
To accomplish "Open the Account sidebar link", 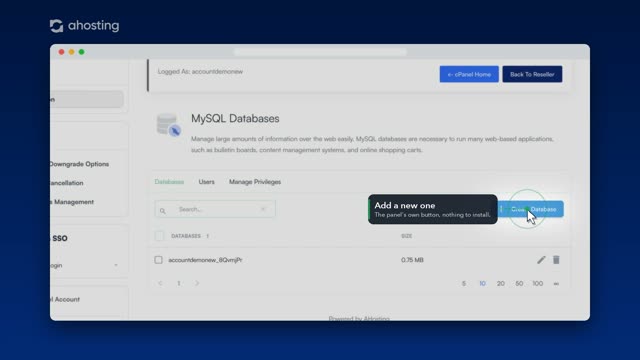I will coord(65,299).
